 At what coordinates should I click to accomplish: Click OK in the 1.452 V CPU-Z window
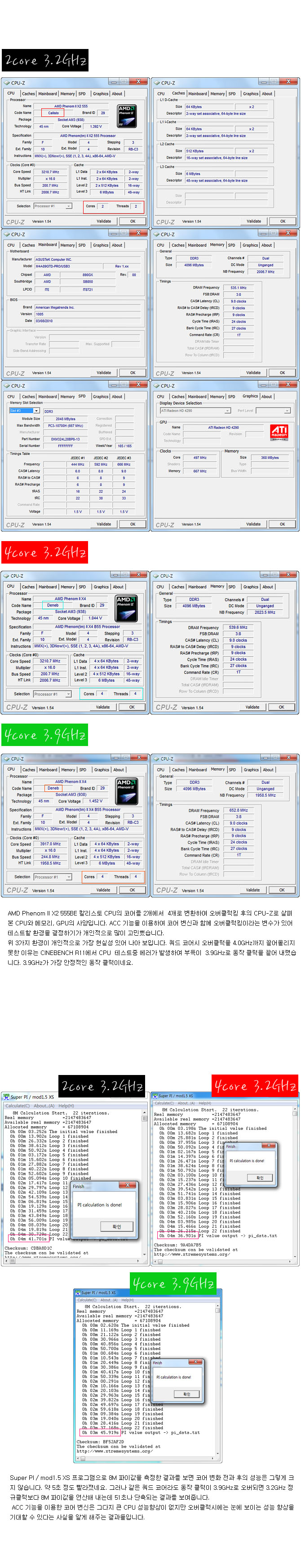(x=132, y=891)
